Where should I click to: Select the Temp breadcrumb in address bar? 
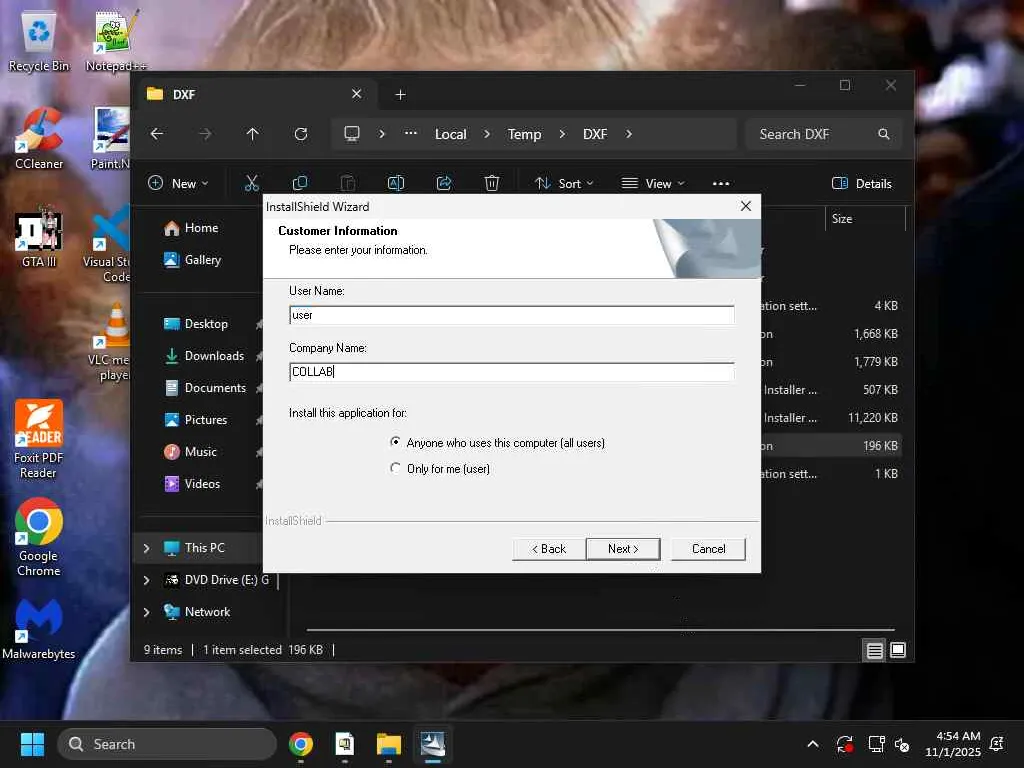click(524, 134)
